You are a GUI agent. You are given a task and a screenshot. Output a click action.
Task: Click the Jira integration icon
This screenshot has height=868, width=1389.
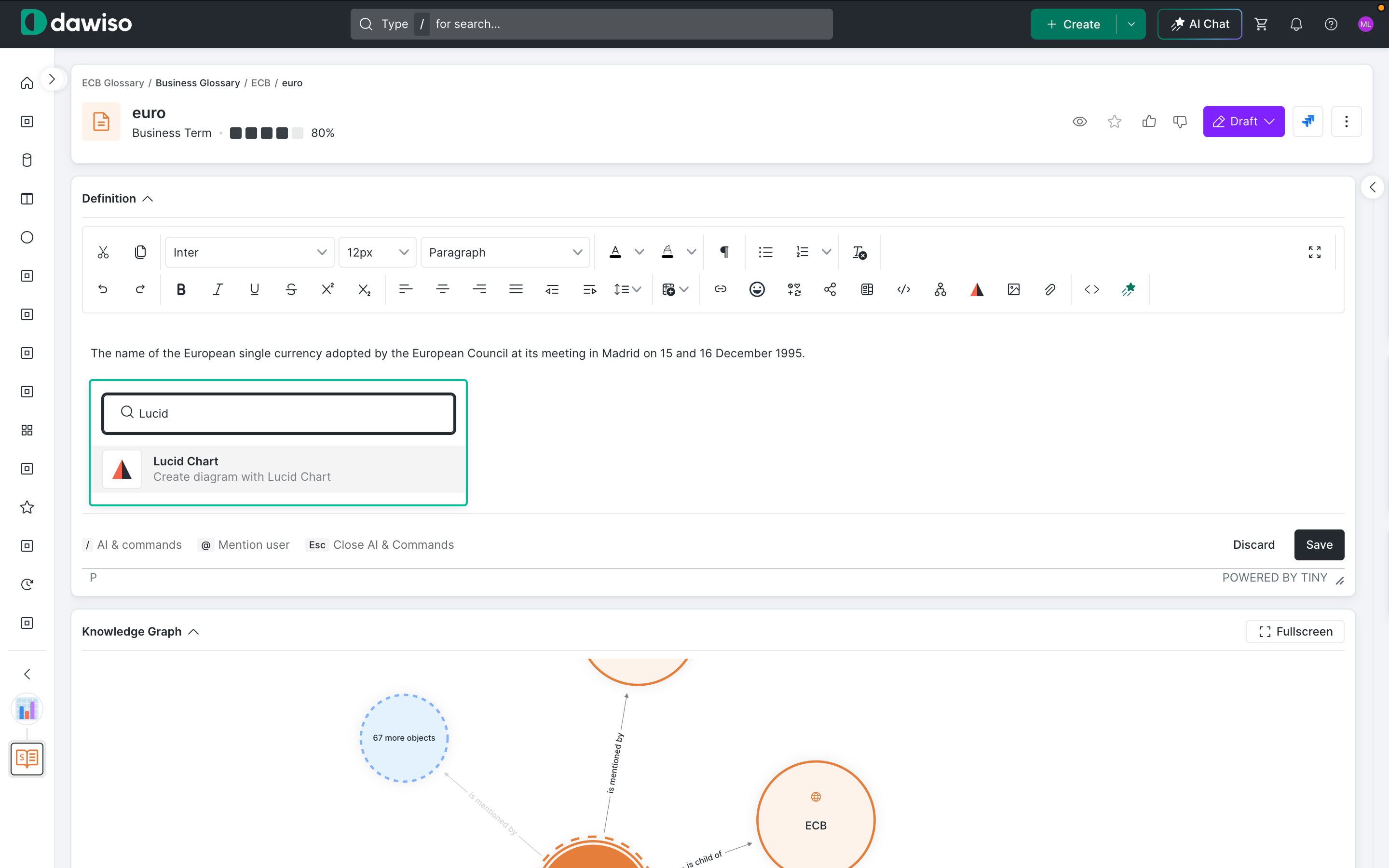[x=1307, y=121]
